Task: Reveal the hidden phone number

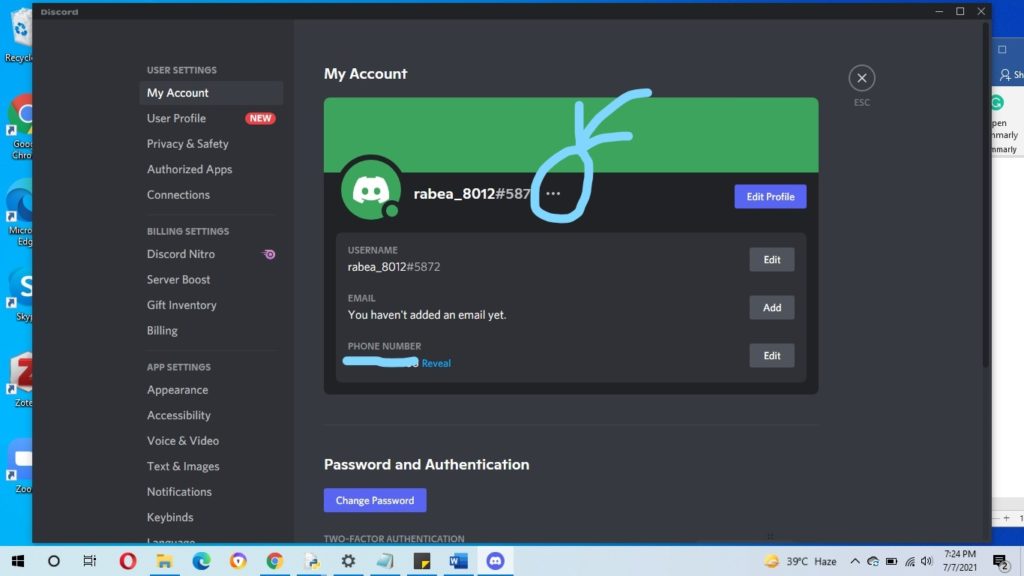Action: tap(436, 363)
